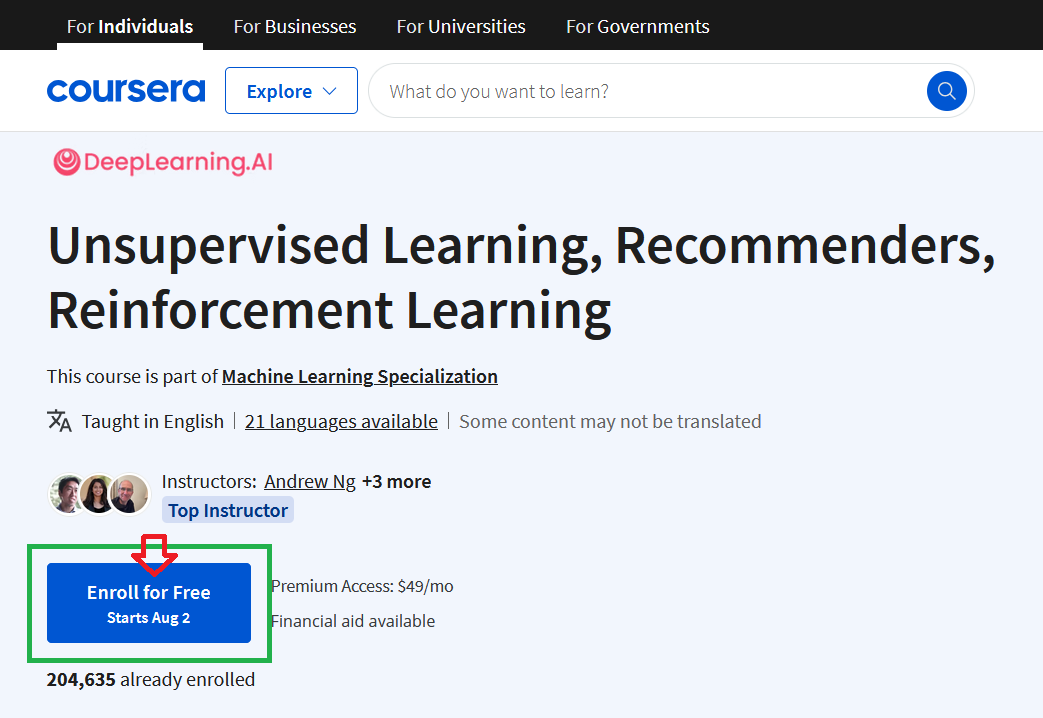Screen dimensions: 1043x718
Task: Click the translation language icon
Action: (x=59, y=421)
